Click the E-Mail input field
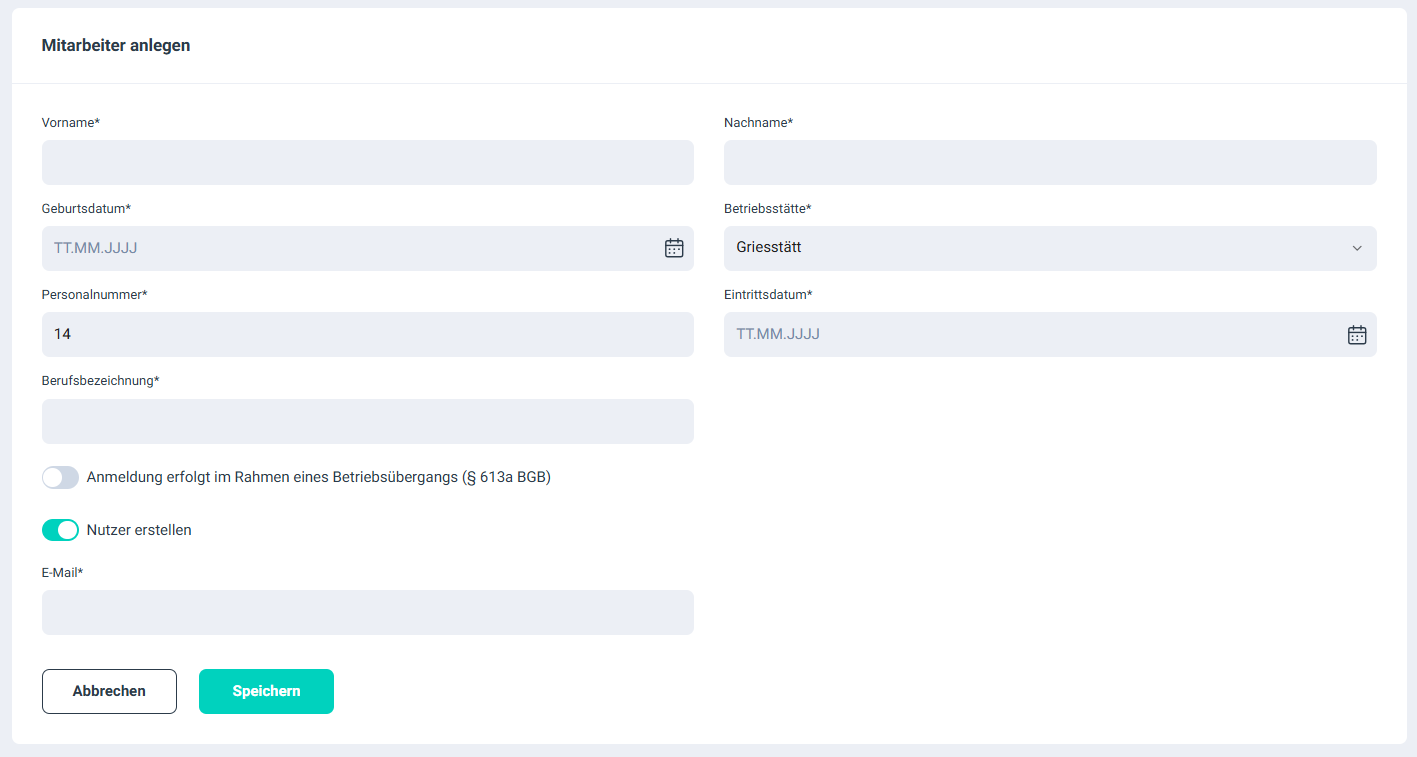The height and width of the screenshot is (757, 1417). (x=367, y=612)
